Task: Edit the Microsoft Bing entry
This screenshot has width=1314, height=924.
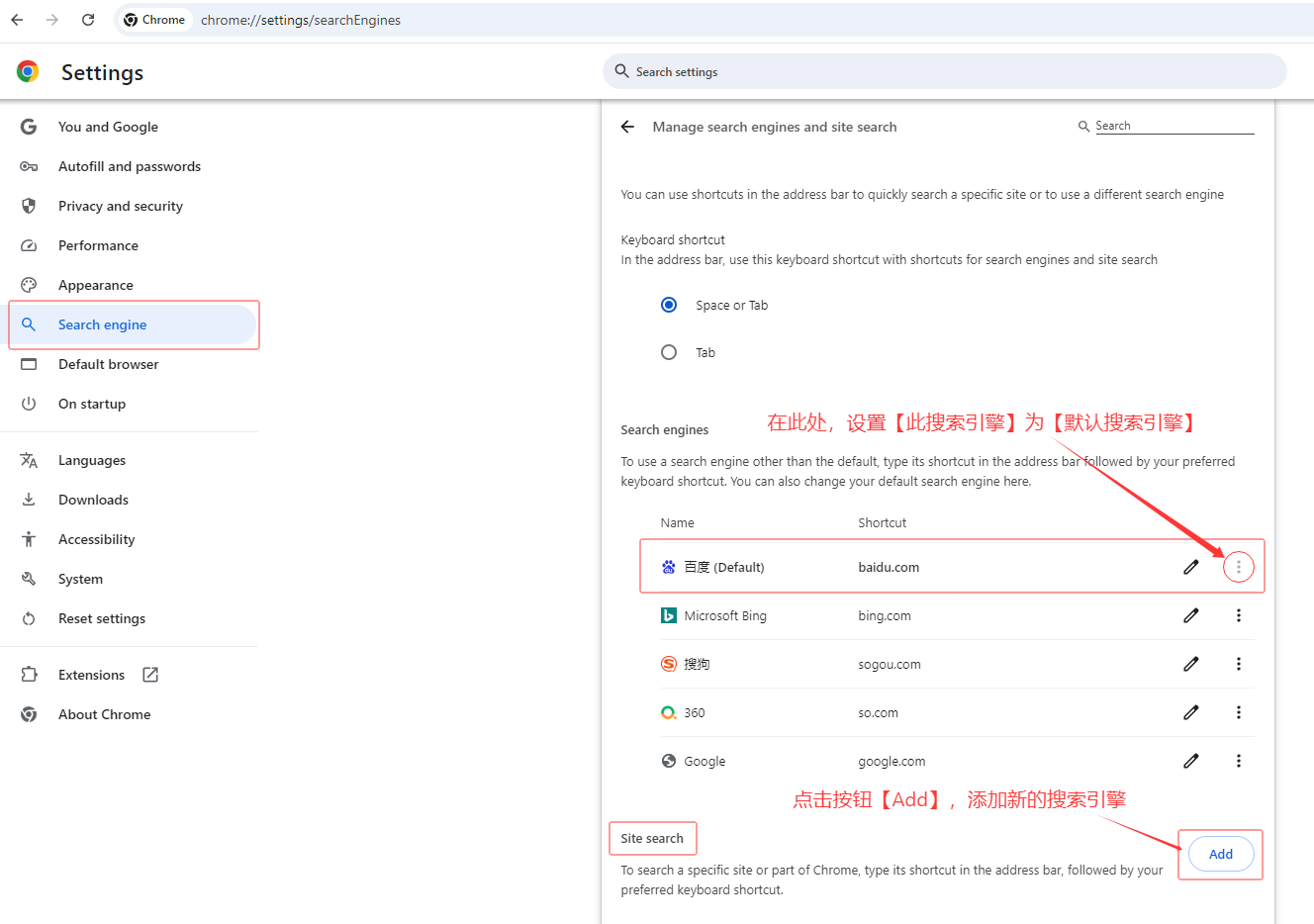Action: [x=1191, y=615]
